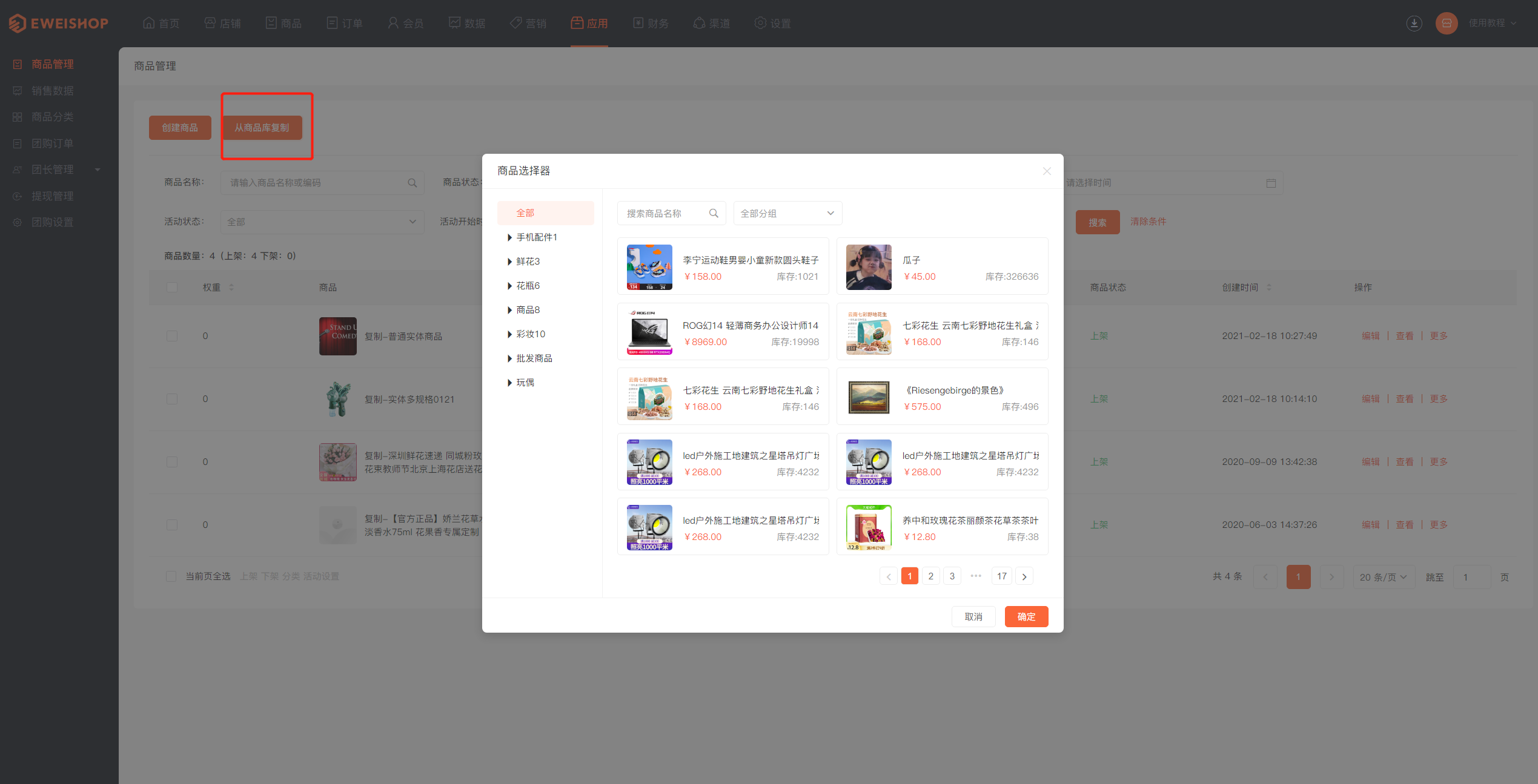Image resolution: width=1538 pixels, height=784 pixels.
Task: Click the 清除条件 link
Action: coord(1148,222)
